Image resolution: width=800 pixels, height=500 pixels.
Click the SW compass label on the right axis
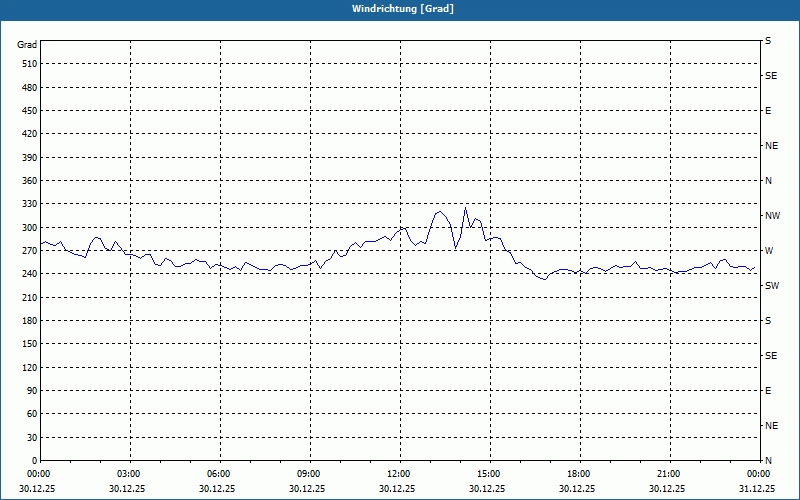(772, 286)
